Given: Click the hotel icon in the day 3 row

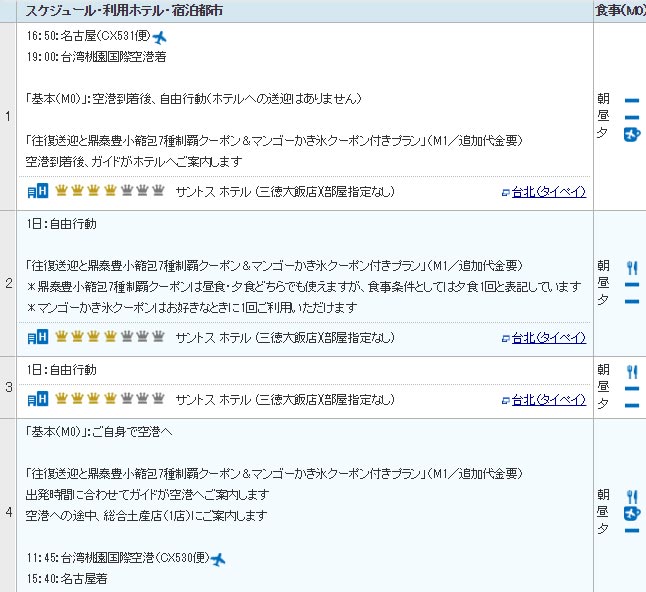Looking at the screenshot, I should [x=37, y=399].
